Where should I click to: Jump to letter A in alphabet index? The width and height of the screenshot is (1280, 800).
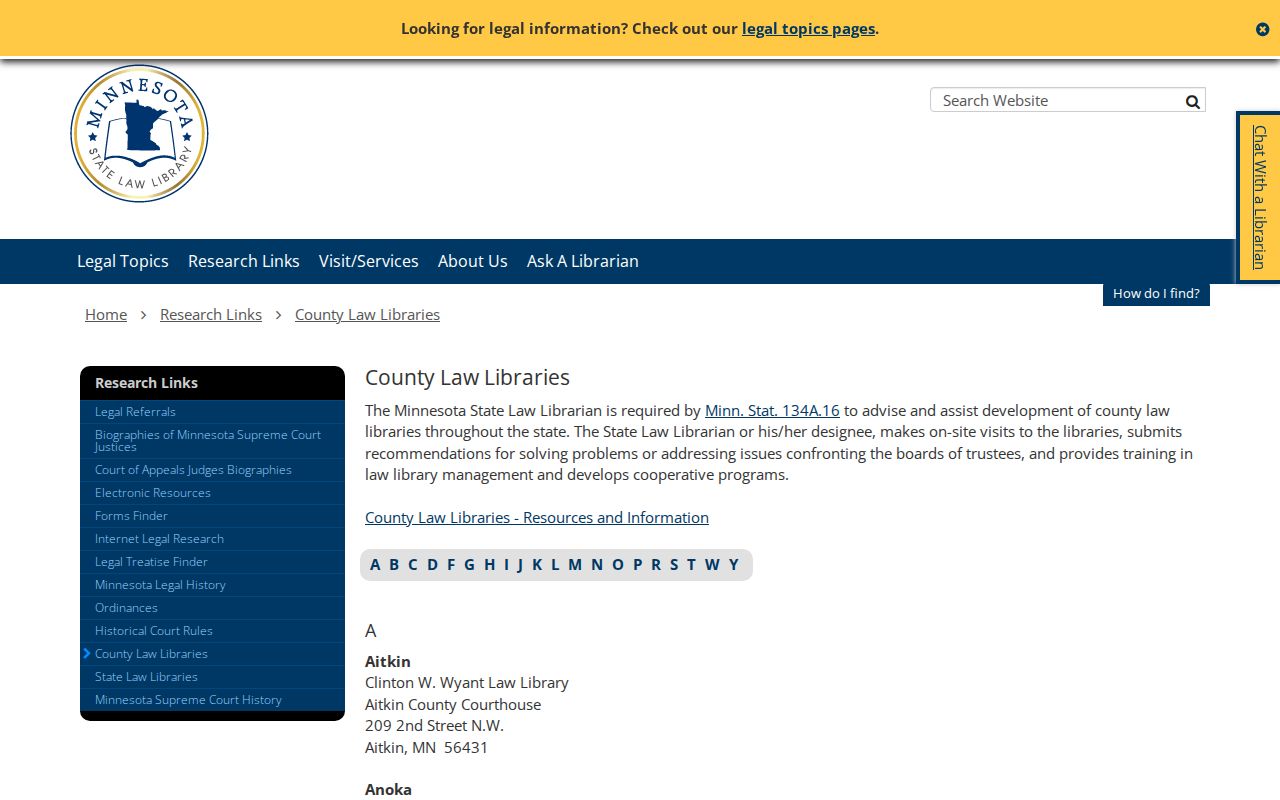point(375,564)
